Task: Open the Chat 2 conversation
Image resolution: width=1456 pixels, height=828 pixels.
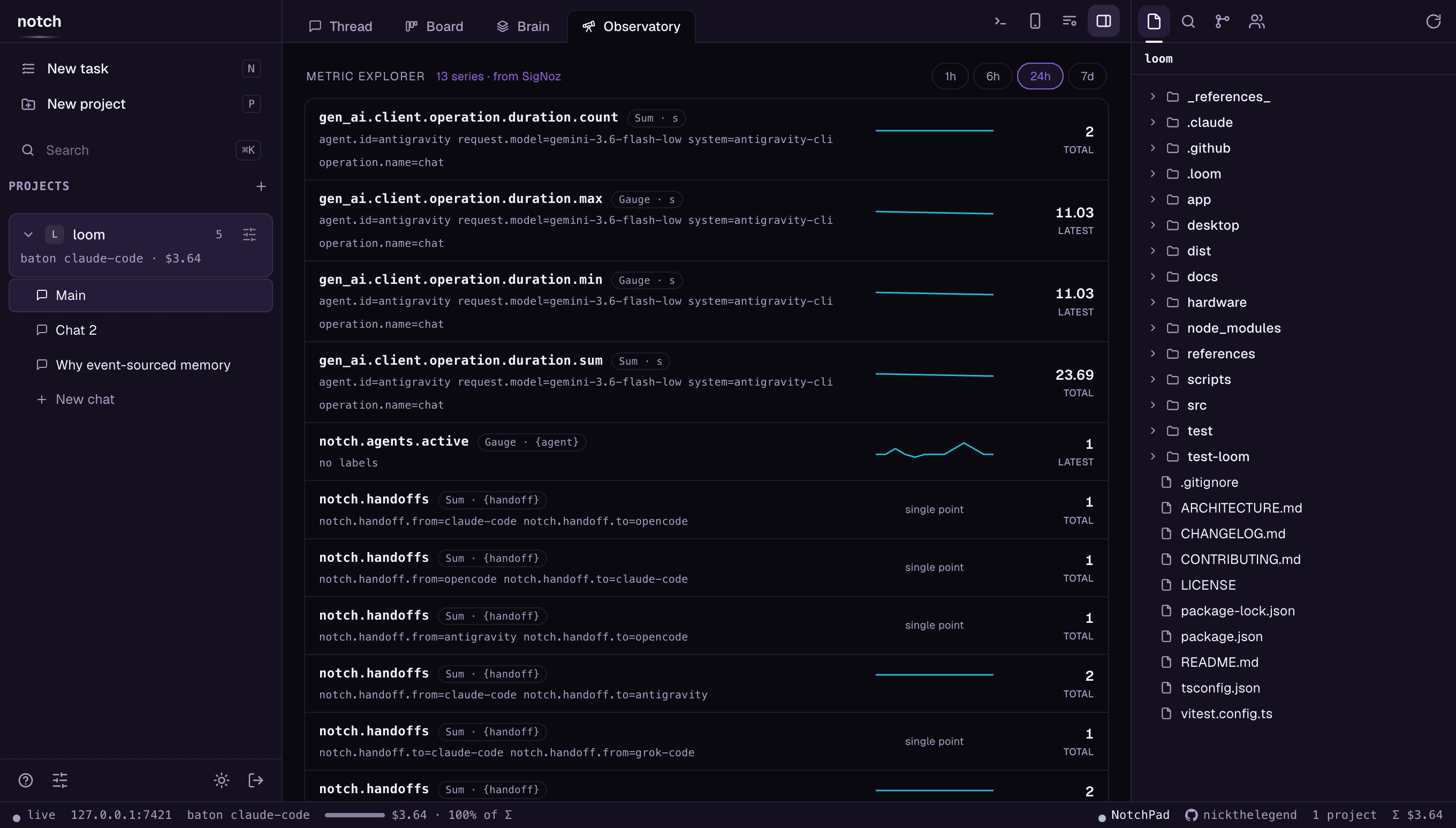Action: [x=141, y=330]
